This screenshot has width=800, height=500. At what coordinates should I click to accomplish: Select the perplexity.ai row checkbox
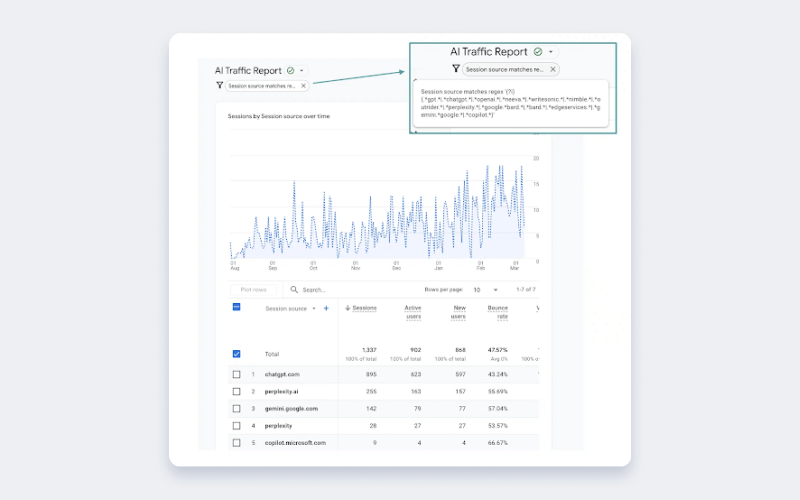click(x=237, y=391)
